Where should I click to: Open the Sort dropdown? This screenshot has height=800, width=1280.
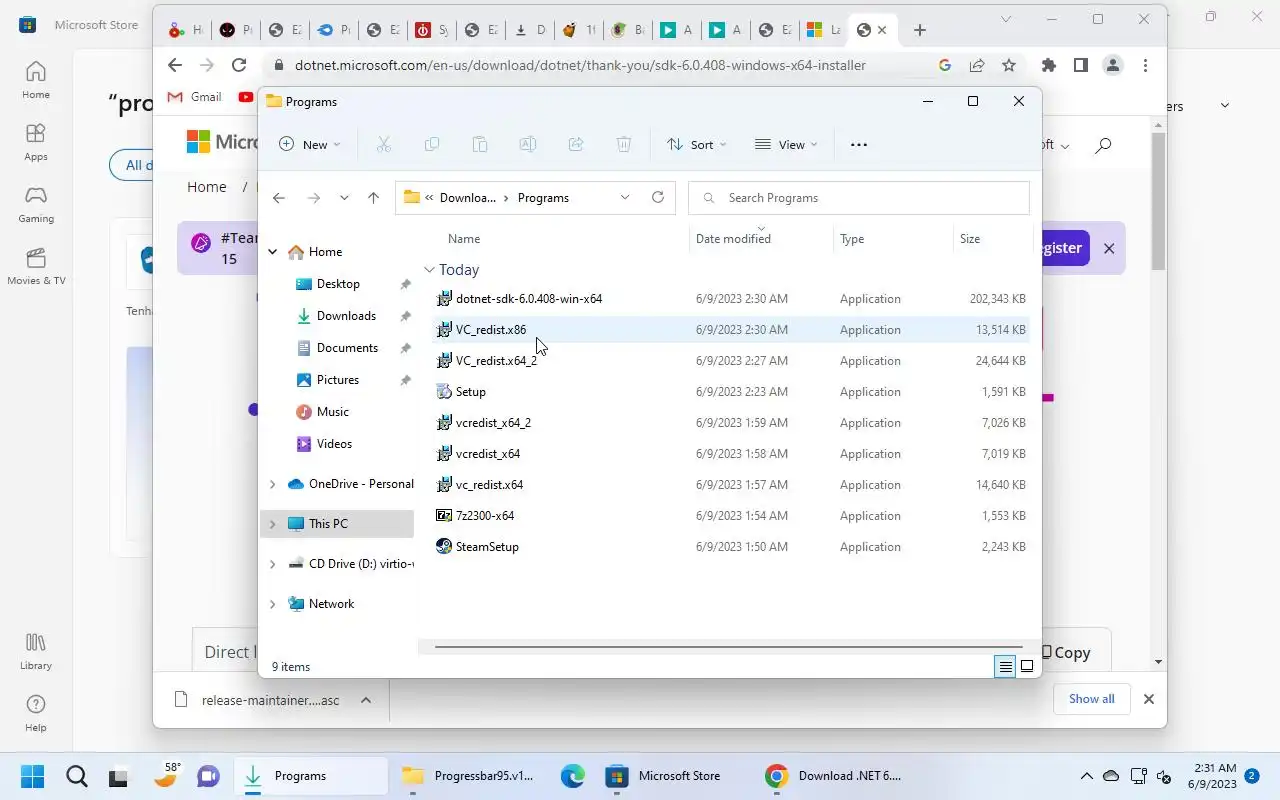697,144
